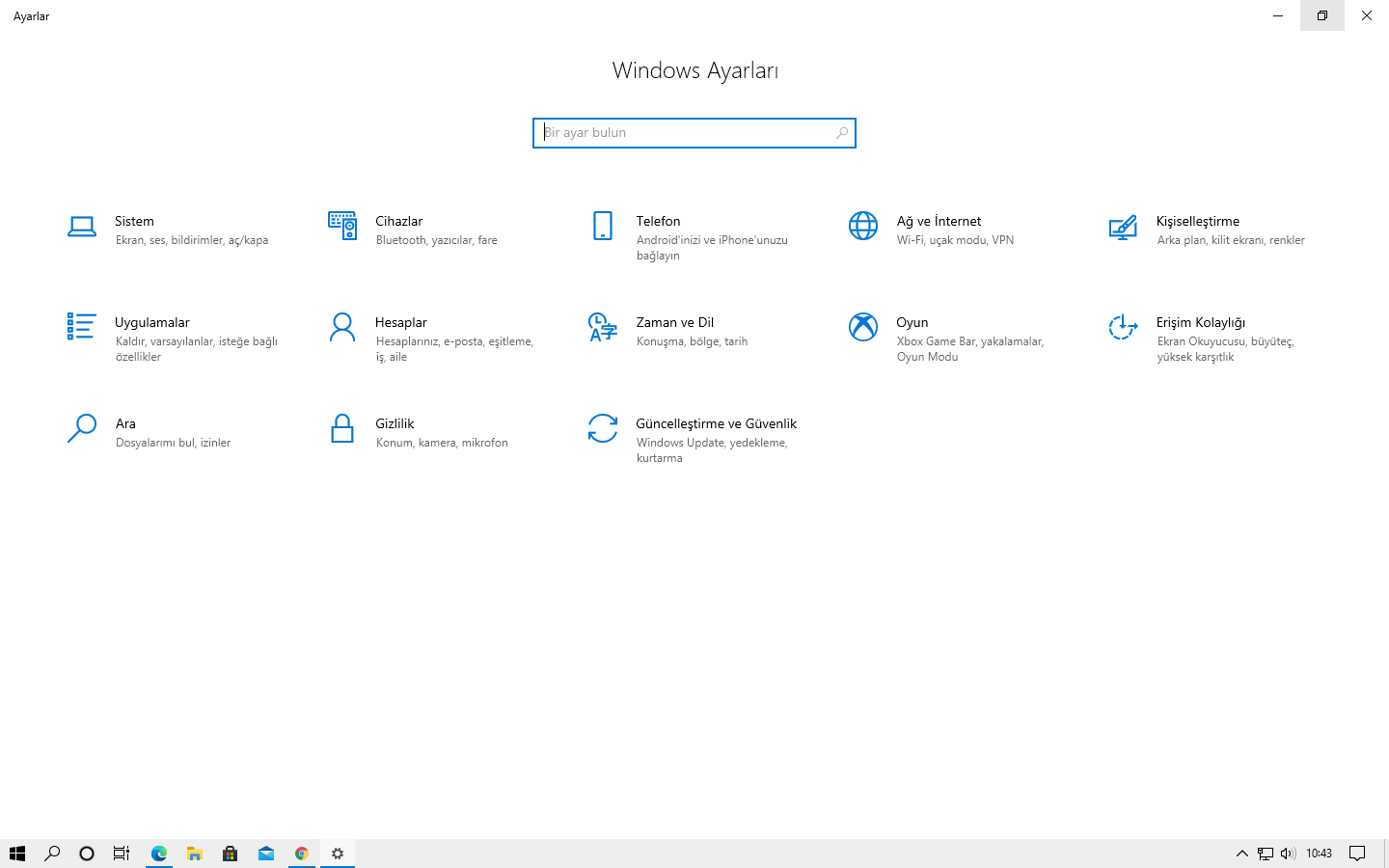Screen dimensions: 1389x868
Task: Open the Hesaplar person icon
Action: click(342, 327)
